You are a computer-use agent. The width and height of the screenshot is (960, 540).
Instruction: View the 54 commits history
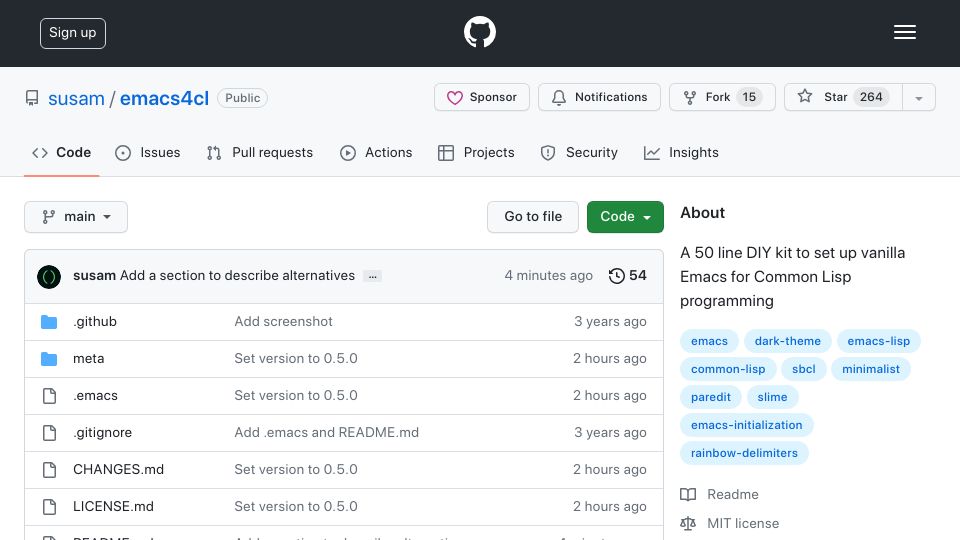[628, 276]
